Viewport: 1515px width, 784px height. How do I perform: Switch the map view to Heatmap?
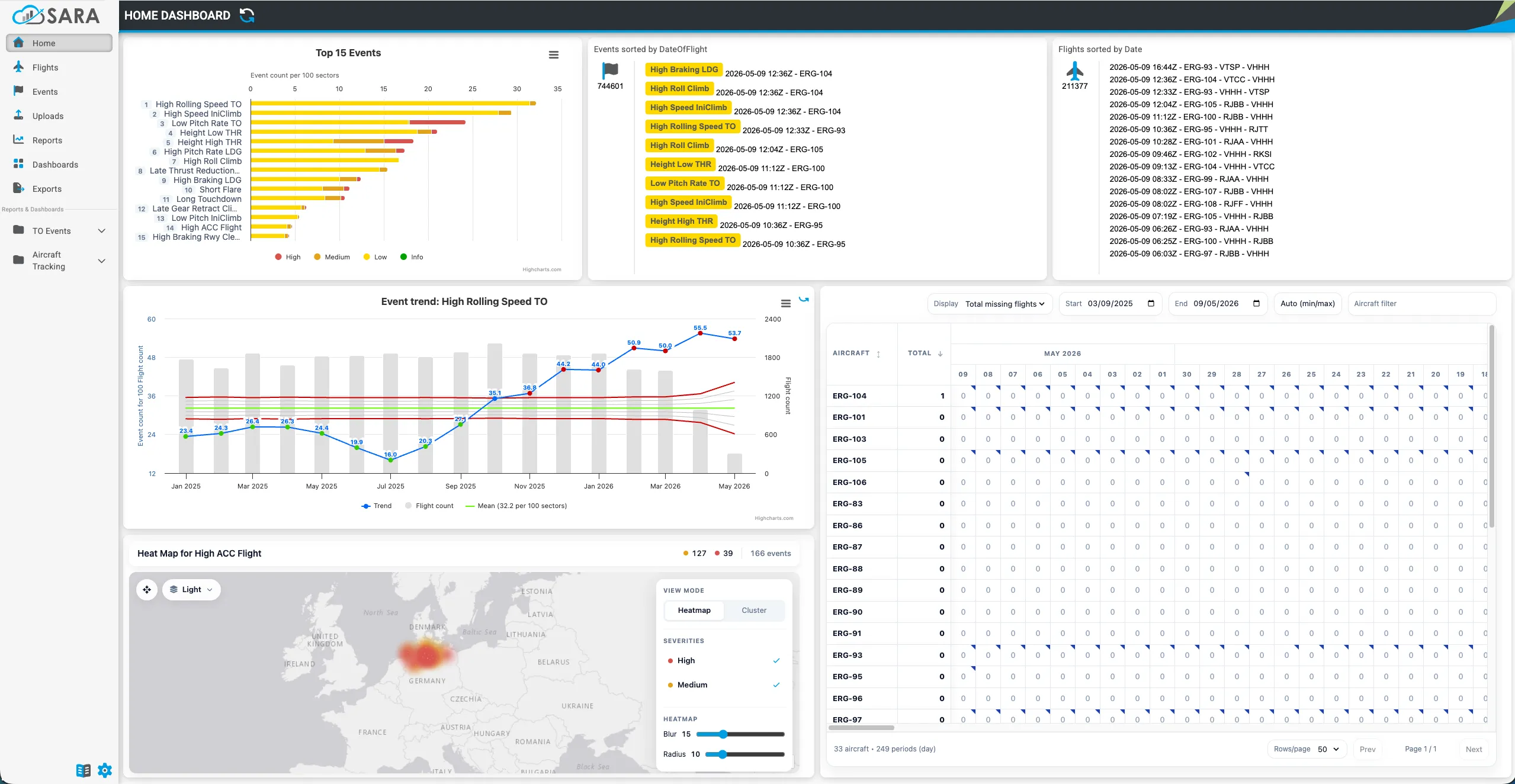click(x=694, y=611)
